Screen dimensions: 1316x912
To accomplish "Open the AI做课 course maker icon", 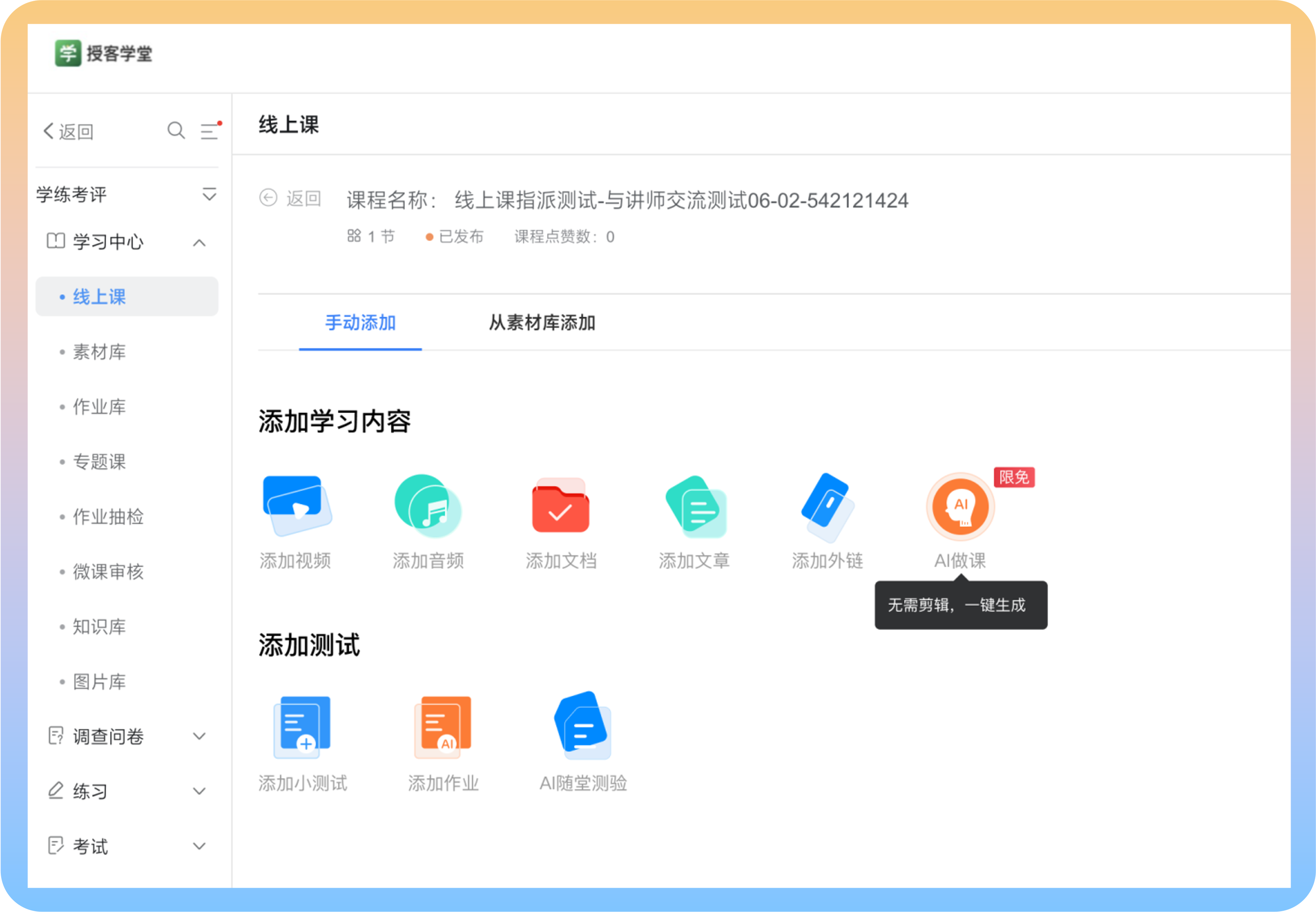I will point(961,506).
